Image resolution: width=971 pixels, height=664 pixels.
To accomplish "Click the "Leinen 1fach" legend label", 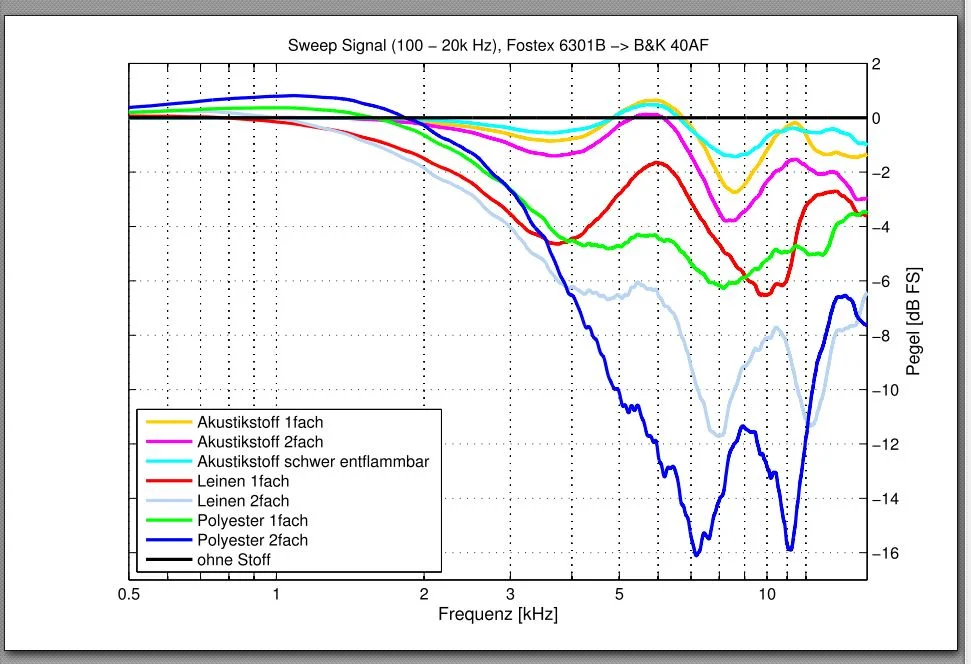I will 243,481.
